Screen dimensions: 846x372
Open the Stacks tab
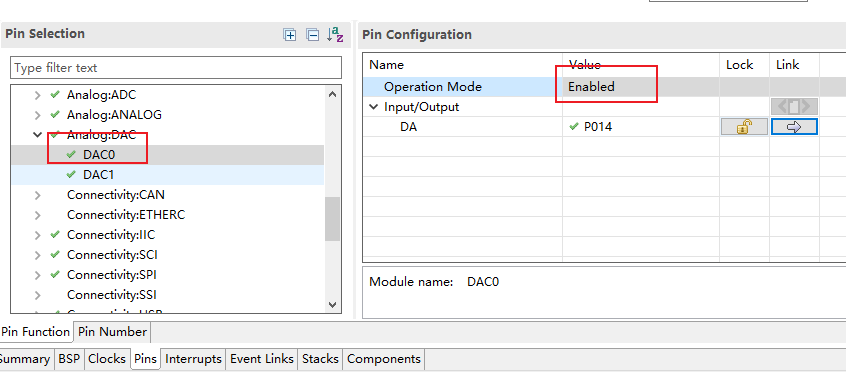pyautogui.click(x=320, y=359)
